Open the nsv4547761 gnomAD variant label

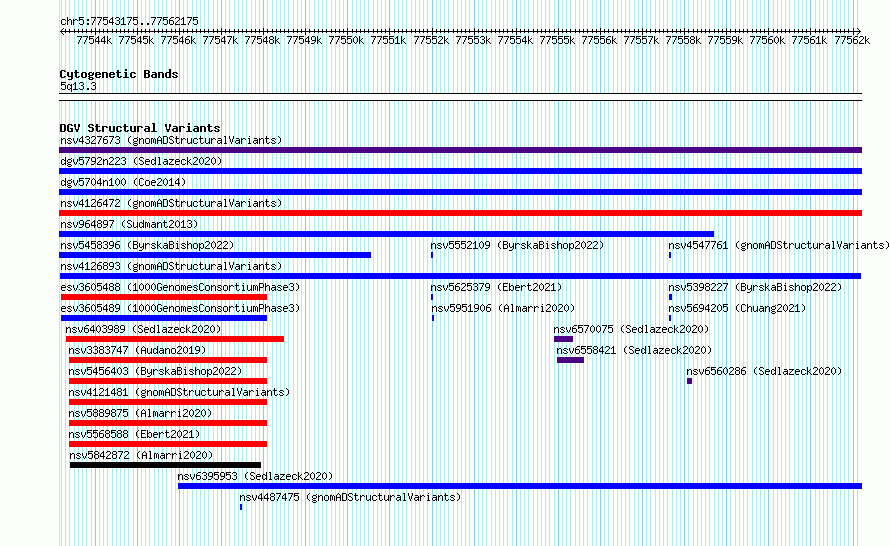[779, 245]
